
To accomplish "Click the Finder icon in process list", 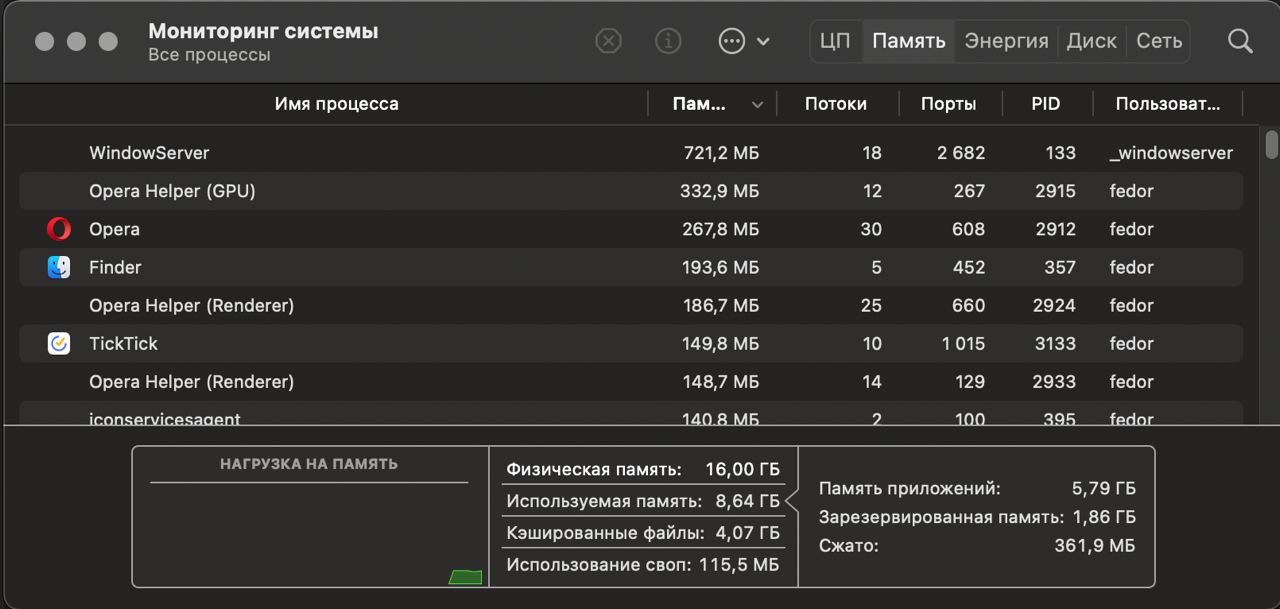I will tap(59, 267).
